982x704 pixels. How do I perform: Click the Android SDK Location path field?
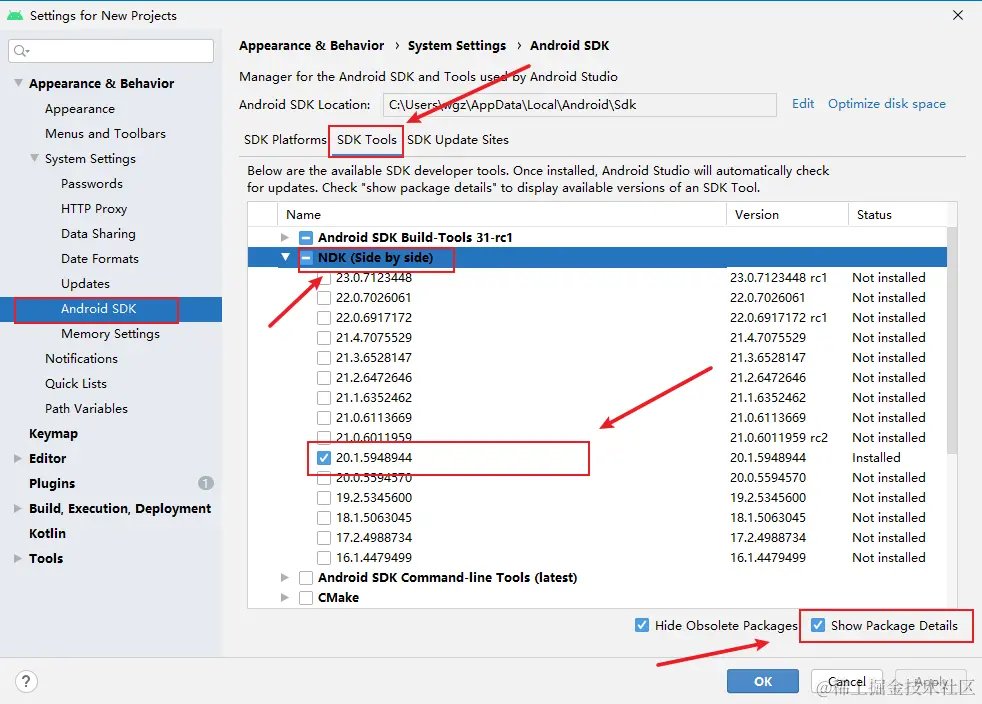click(x=579, y=105)
